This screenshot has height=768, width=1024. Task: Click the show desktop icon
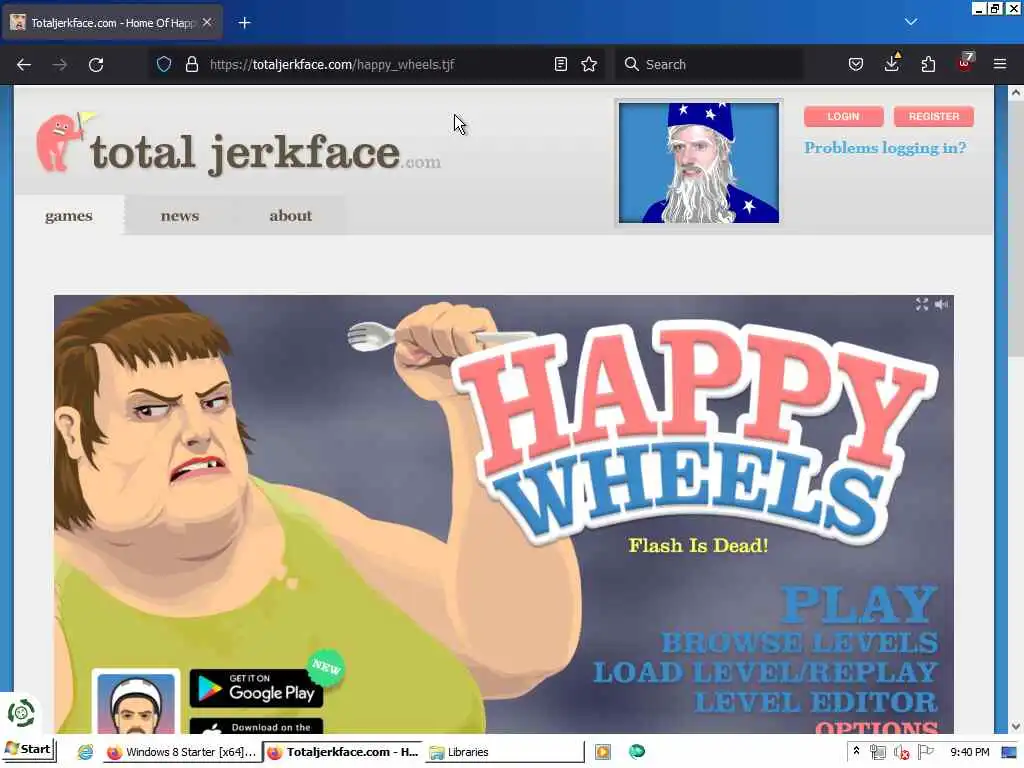pyautogui.click(x=1009, y=752)
